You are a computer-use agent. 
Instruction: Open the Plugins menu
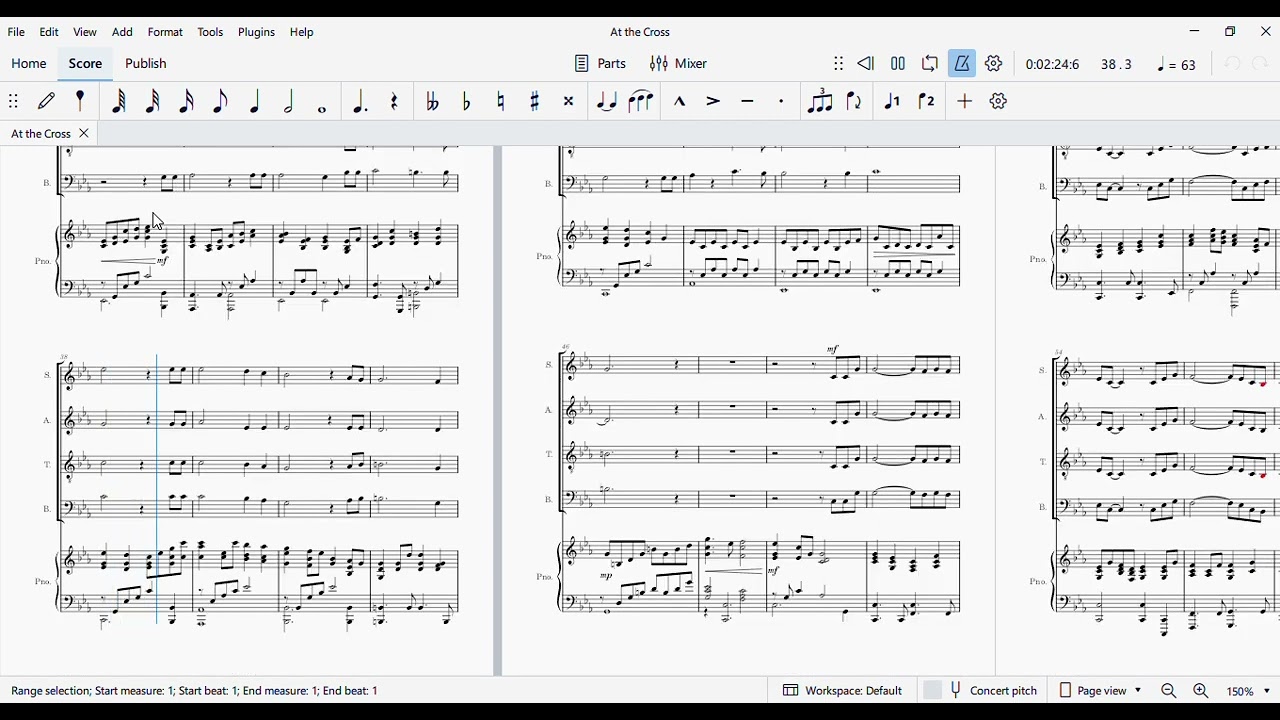(x=257, y=32)
